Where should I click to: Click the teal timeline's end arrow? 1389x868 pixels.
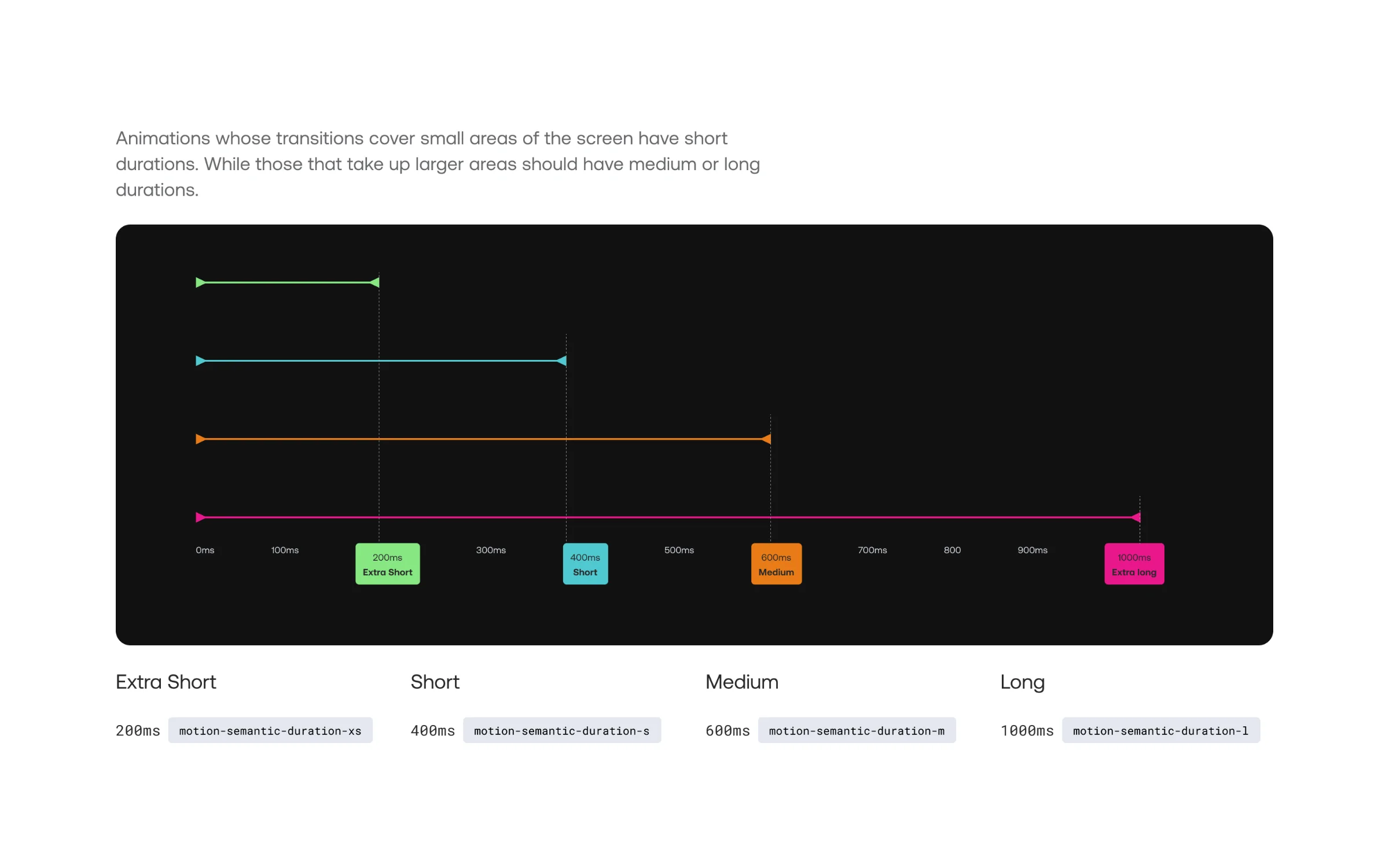click(561, 361)
